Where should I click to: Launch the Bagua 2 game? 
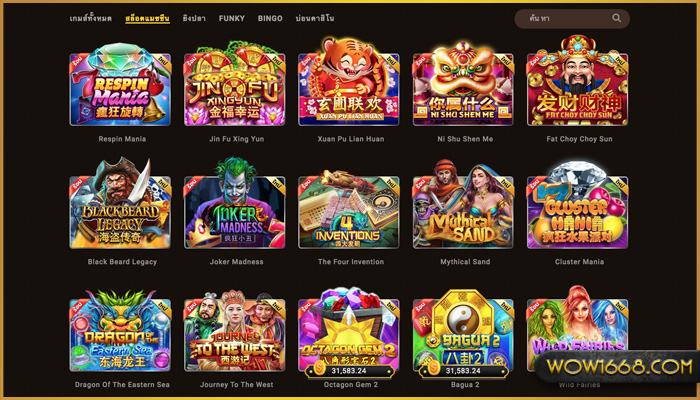coord(463,333)
